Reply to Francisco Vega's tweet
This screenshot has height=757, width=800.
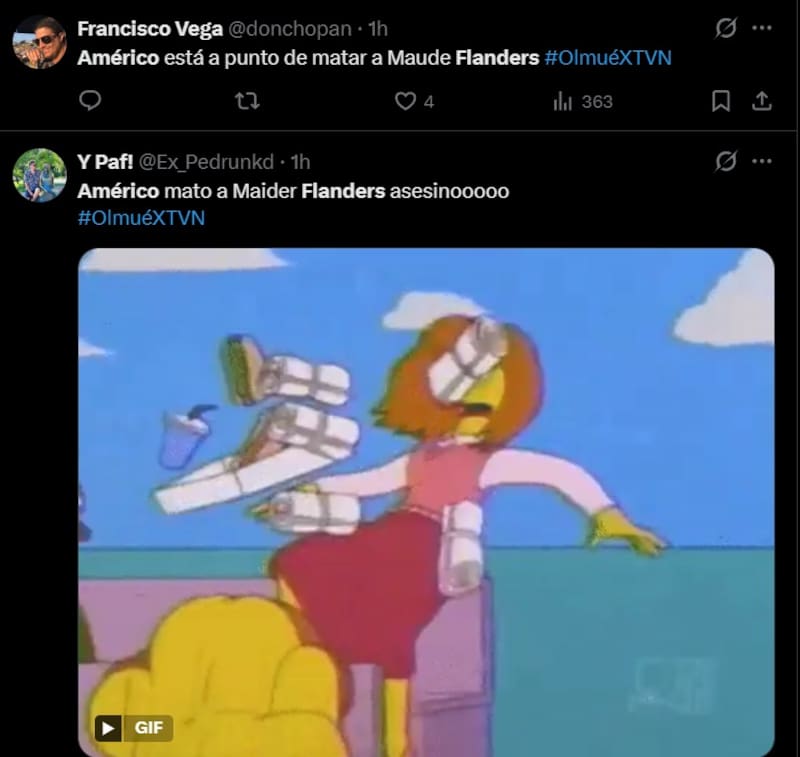coord(90,100)
